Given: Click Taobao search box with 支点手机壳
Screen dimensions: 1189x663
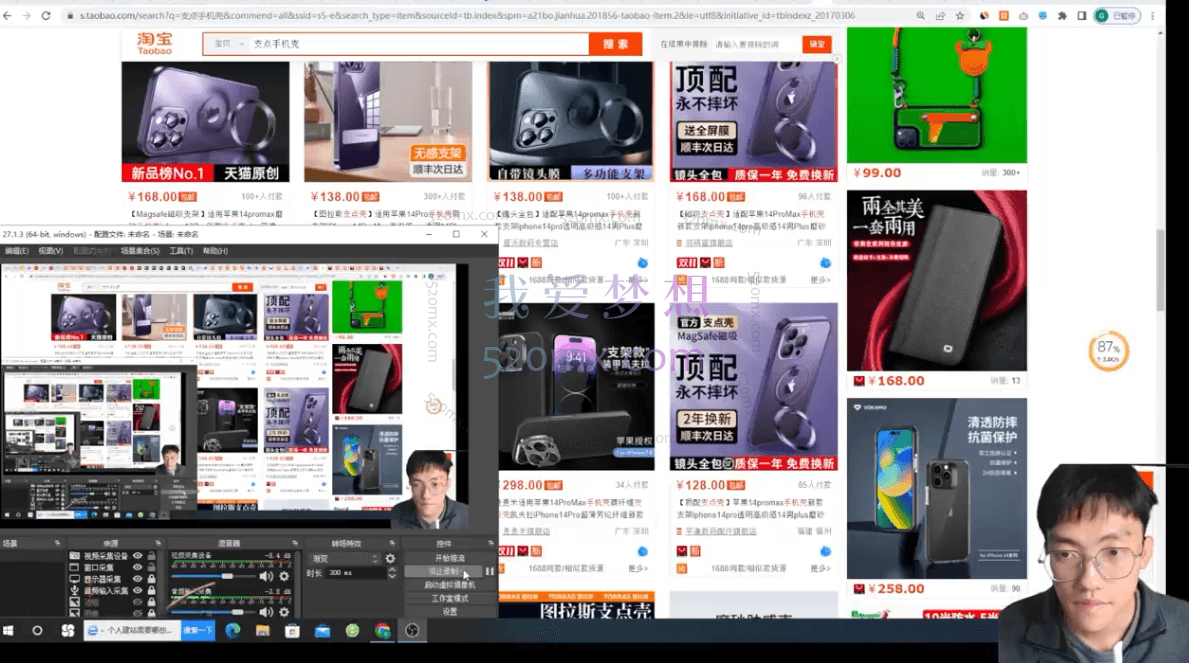Looking at the screenshot, I should point(419,44).
